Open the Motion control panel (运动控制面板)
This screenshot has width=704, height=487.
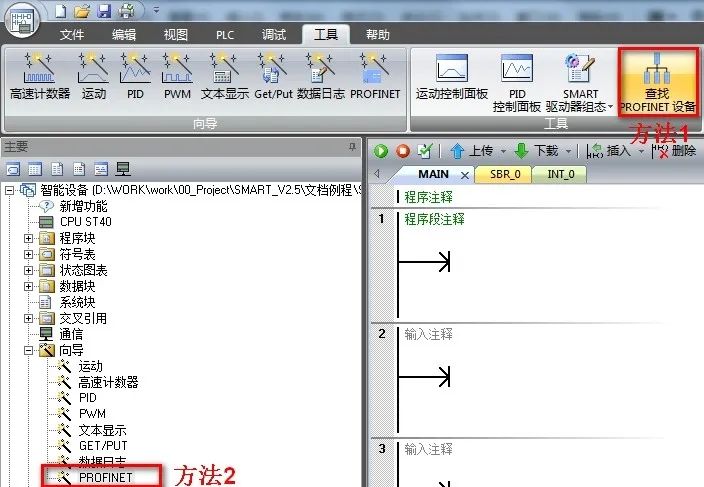pyautogui.click(x=452, y=76)
